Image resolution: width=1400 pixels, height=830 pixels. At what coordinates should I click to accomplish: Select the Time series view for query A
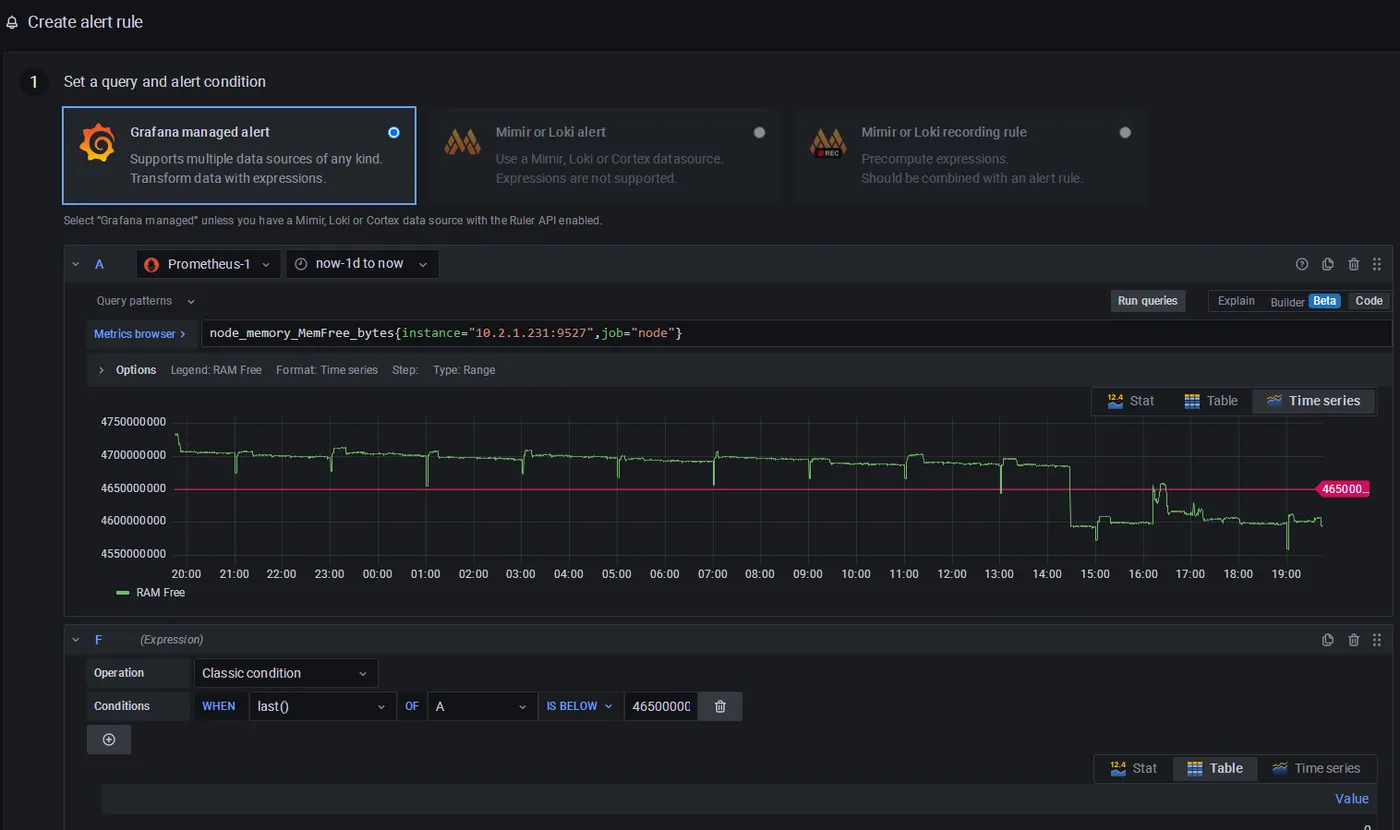click(x=1313, y=401)
